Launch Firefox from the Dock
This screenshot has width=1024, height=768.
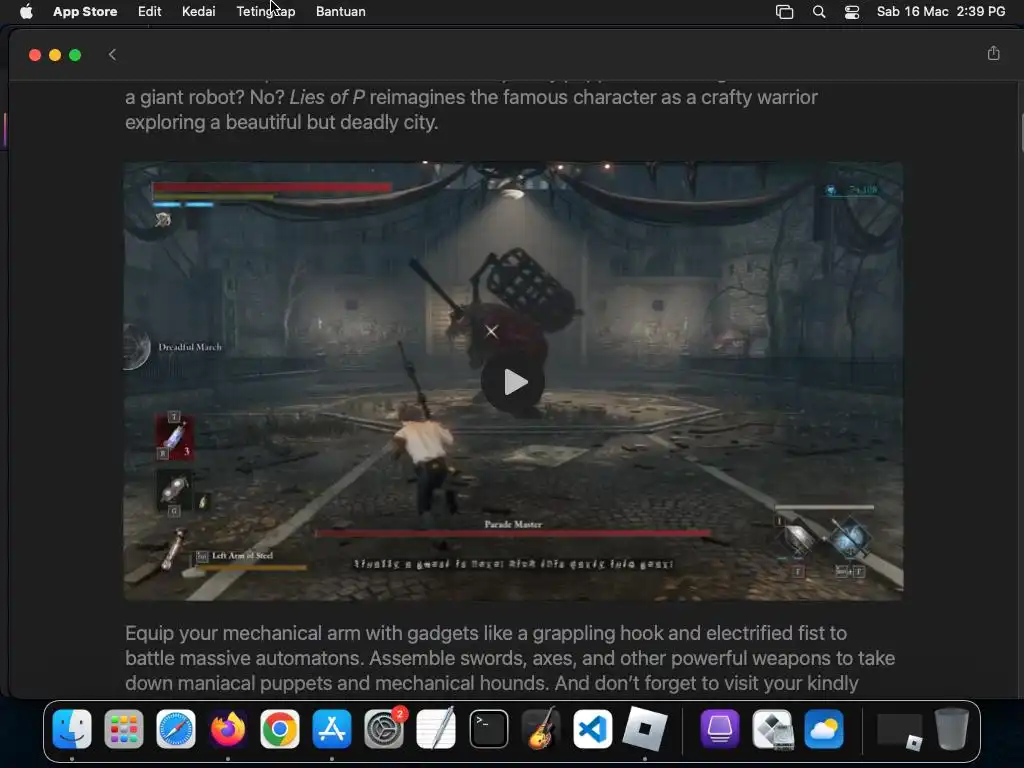point(228,729)
